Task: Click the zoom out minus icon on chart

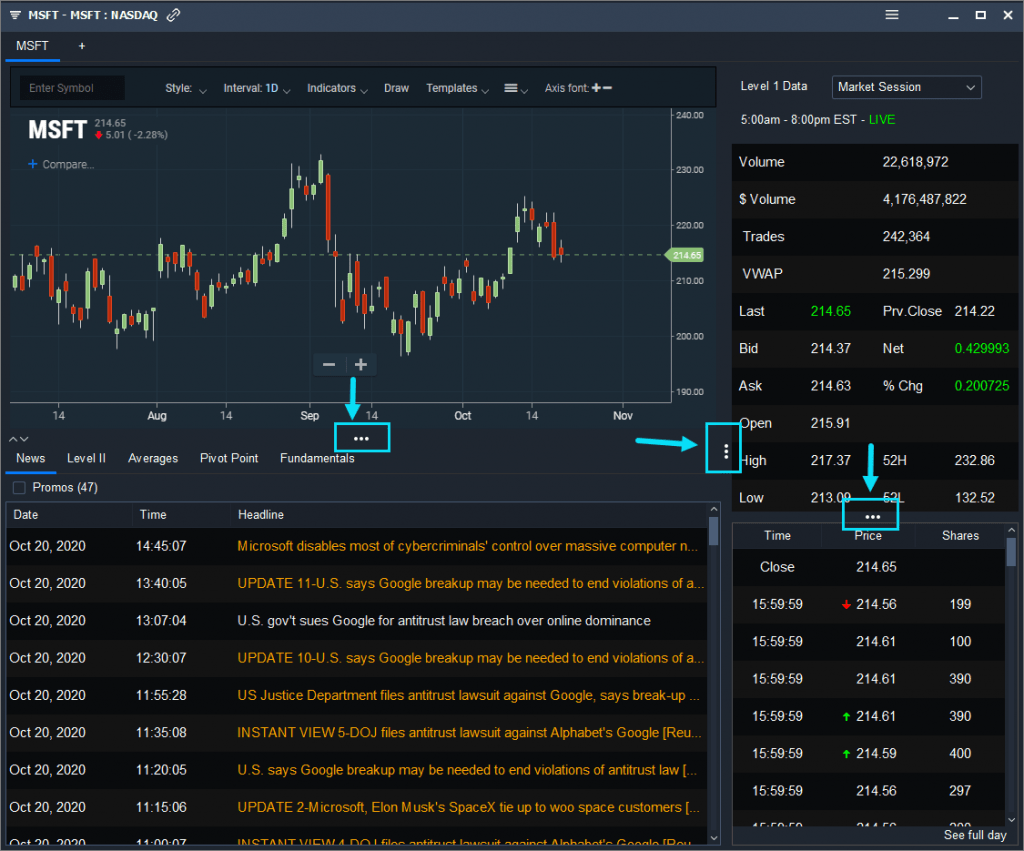Action: (329, 364)
